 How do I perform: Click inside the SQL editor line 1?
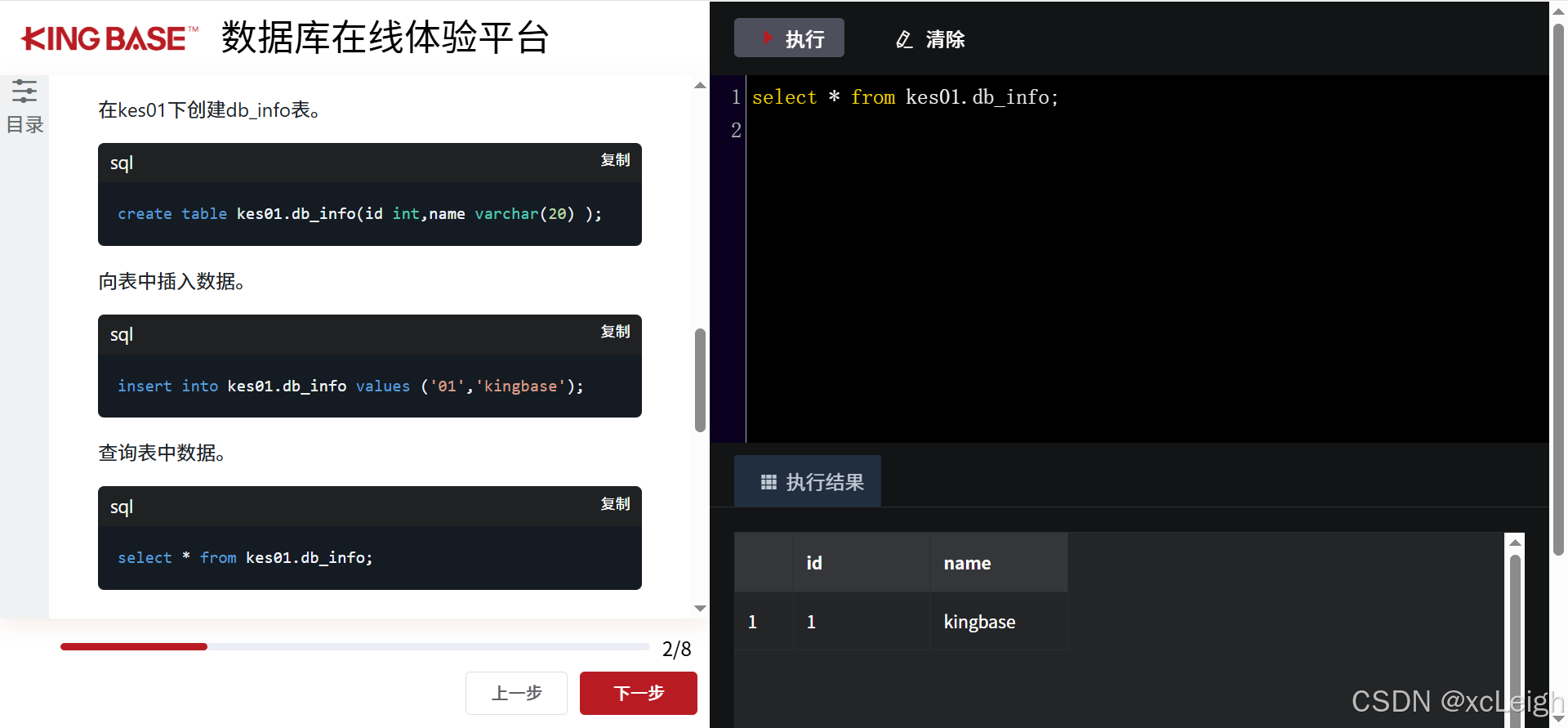pyautogui.click(x=905, y=97)
